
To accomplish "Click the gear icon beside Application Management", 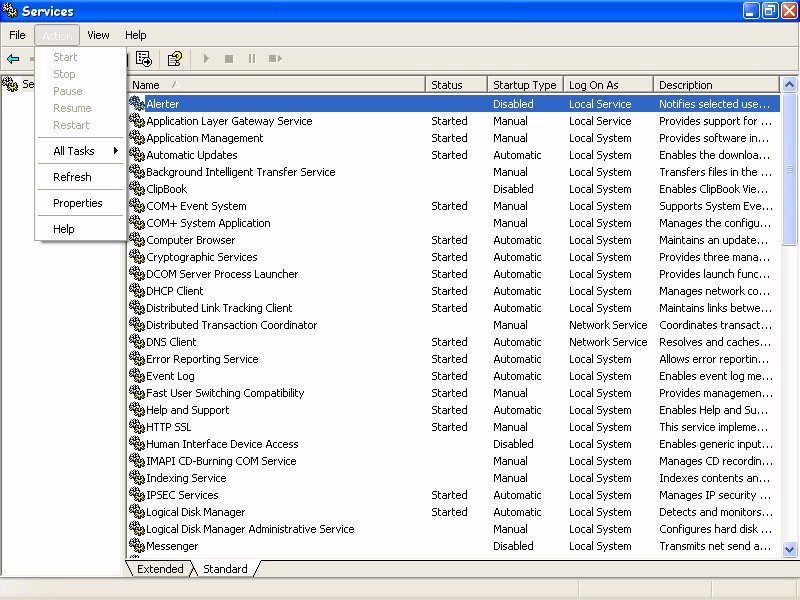I will pyautogui.click(x=137, y=138).
